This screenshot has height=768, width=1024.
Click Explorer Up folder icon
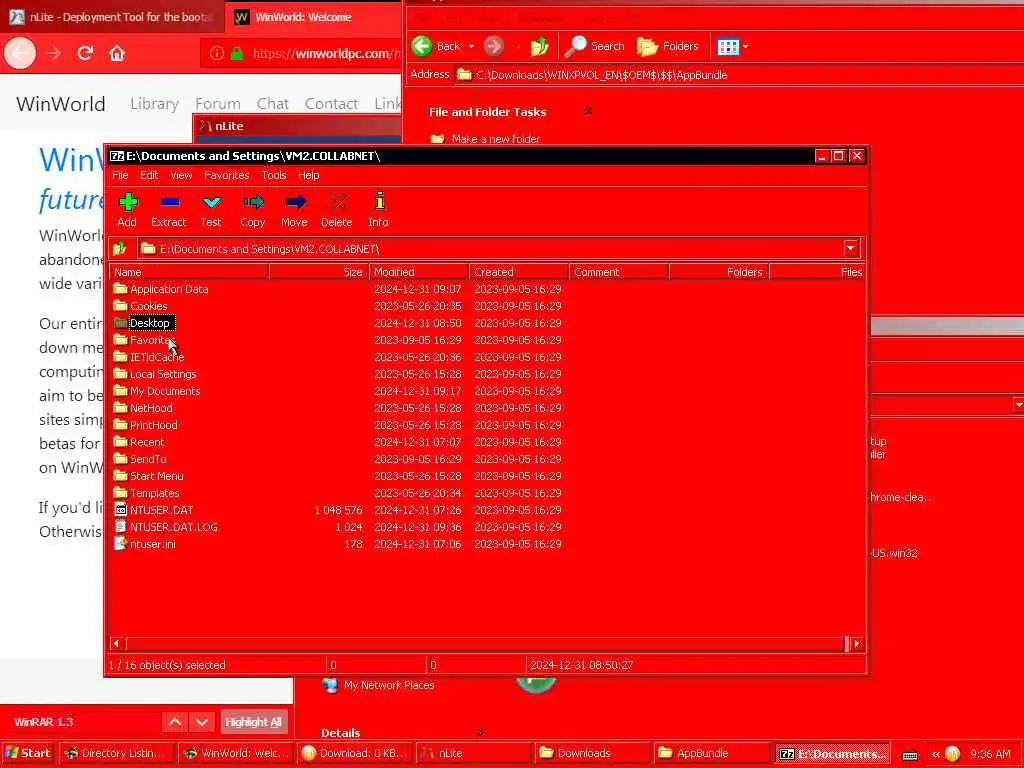point(539,46)
